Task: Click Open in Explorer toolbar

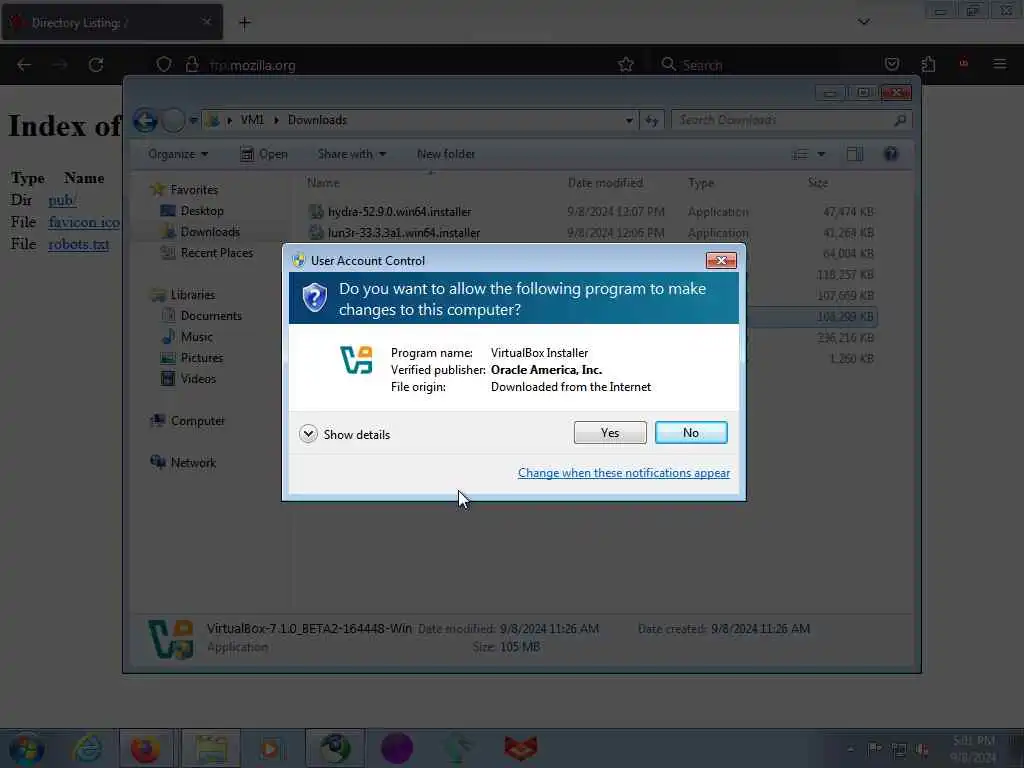Action: pos(264,154)
